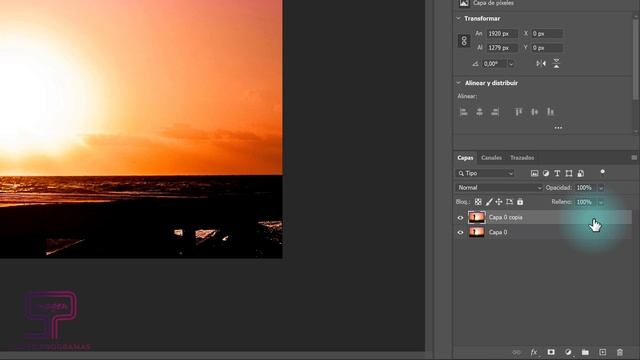Align right edges in Alinear row
This screenshot has width=640, height=360.
click(x=495, y=112)
